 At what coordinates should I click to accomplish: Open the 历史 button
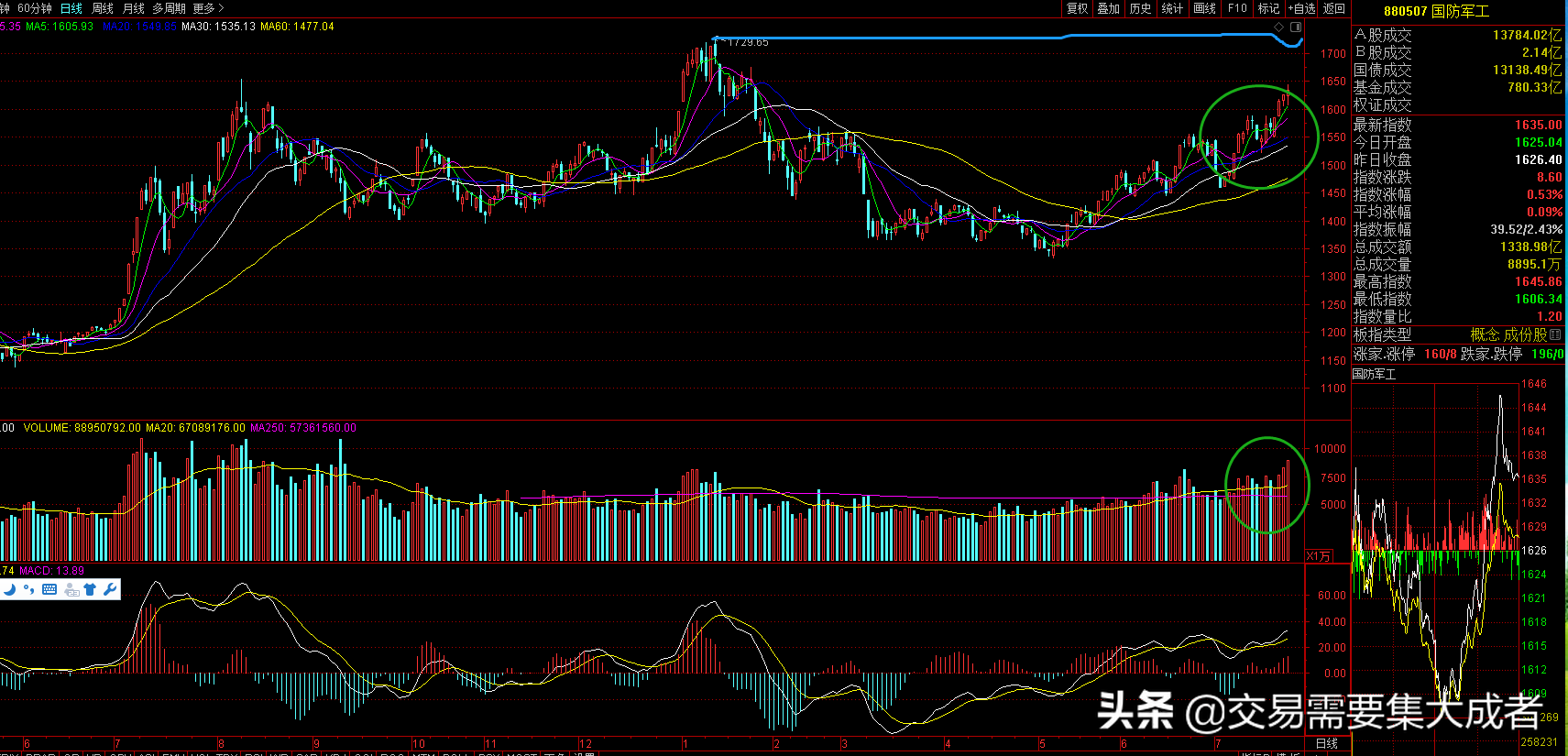pos(1140,8)
